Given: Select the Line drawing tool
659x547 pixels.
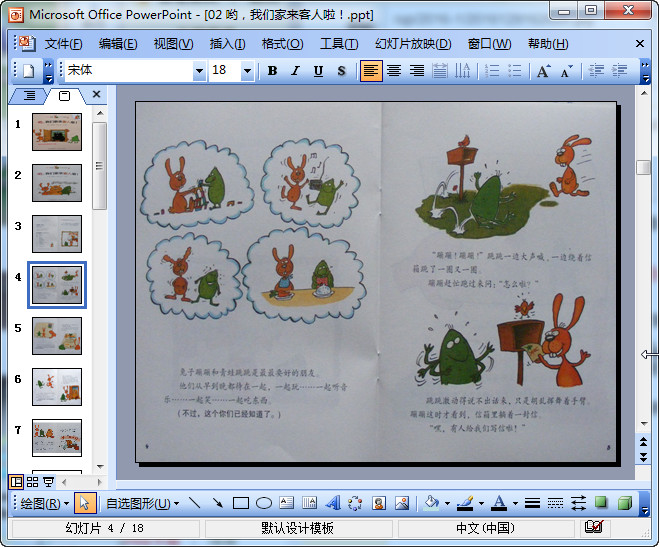Looking at the screenshot, I should pyautogui.click(x=195, y=503).
